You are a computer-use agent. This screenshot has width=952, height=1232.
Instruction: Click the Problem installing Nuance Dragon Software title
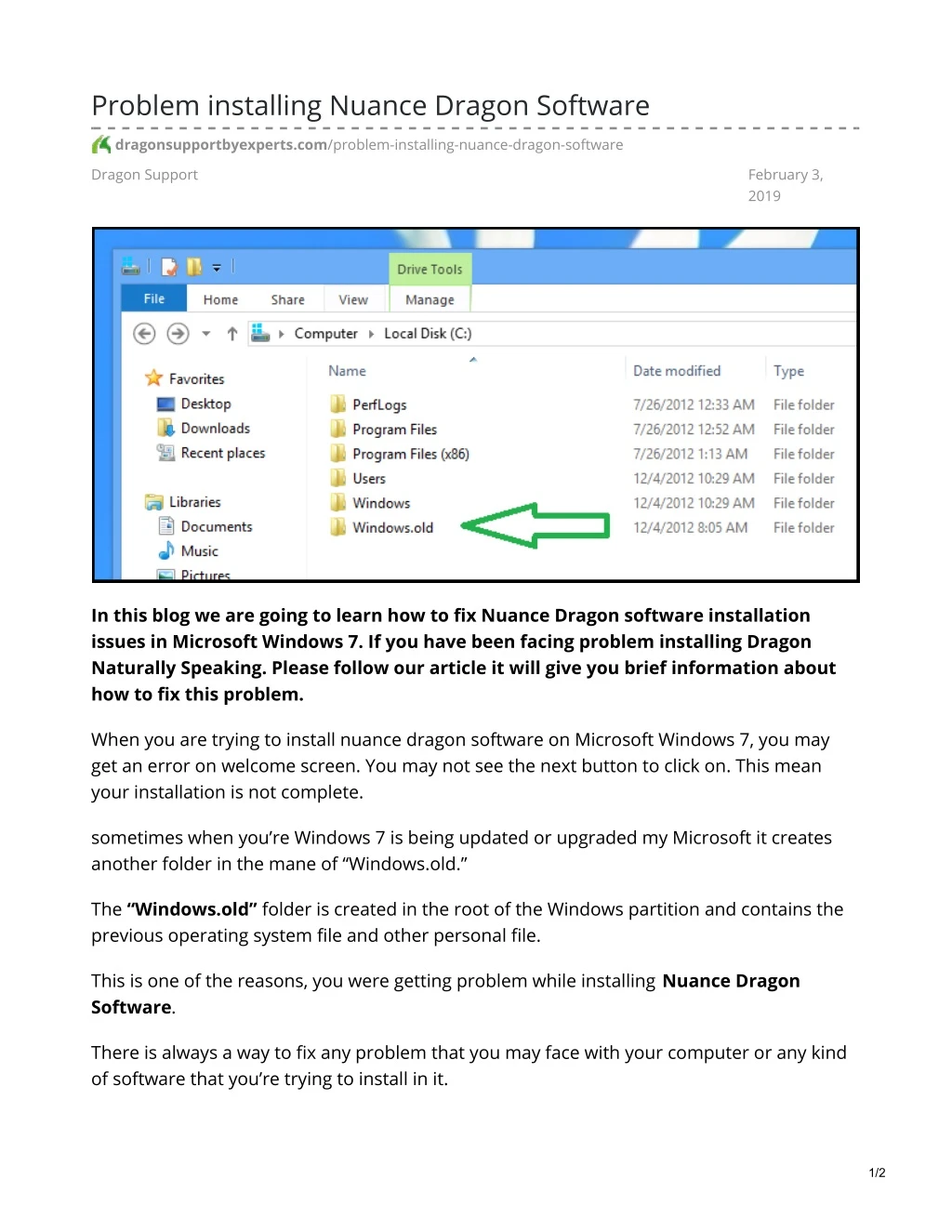[370, 105]
